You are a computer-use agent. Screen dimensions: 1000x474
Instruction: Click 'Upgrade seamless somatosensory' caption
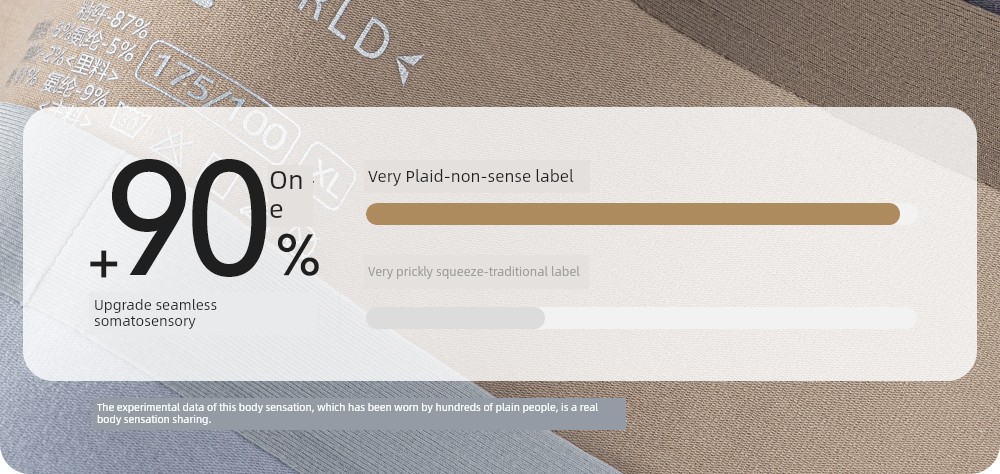tap(156, 313)
